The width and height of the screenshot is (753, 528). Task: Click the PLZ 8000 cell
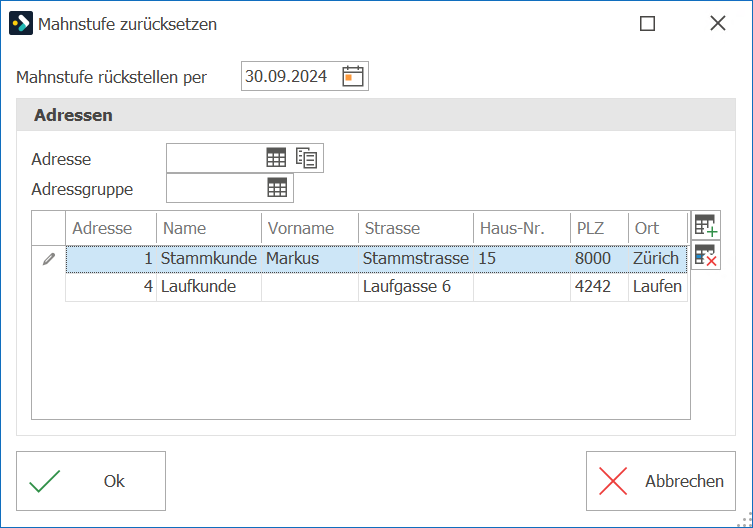click(x=599, y=259)
